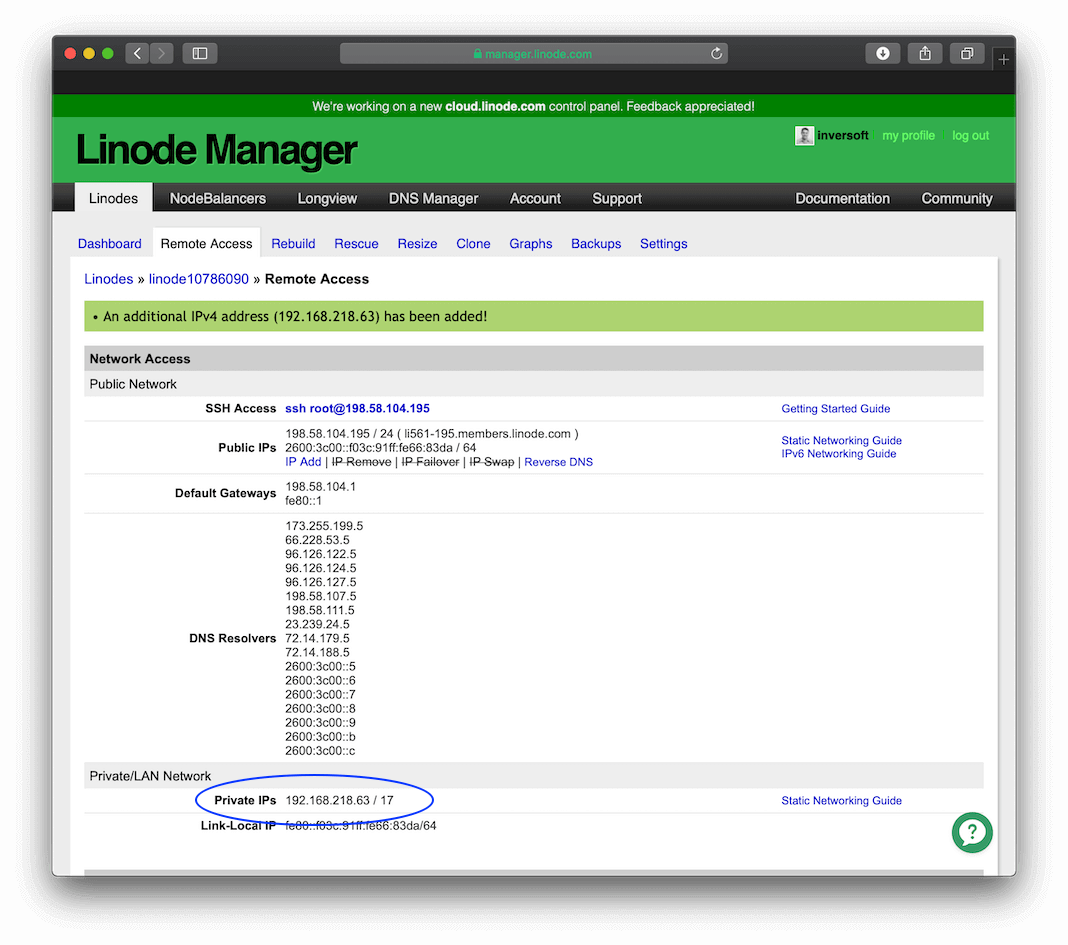
Task: Click the inversoft username
Action: [843, 136]
